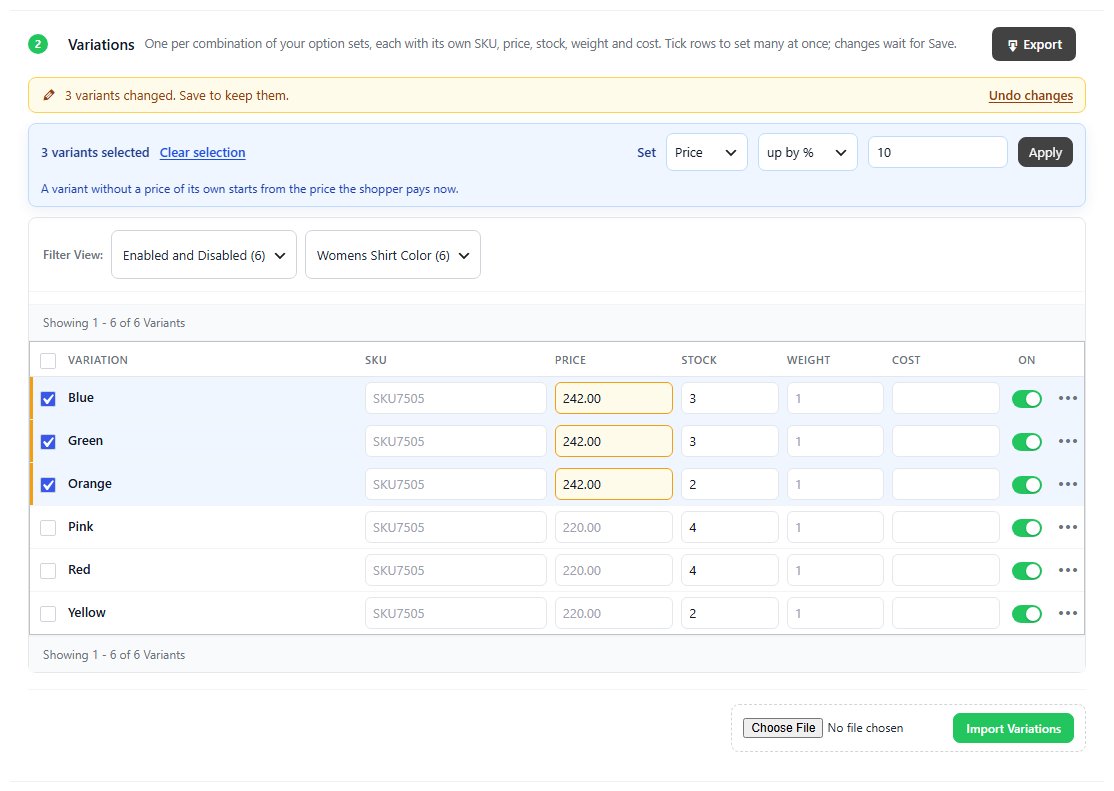Open the more options menu for Green
This screenshot has width=1114, height=791.
point(1067,441)
